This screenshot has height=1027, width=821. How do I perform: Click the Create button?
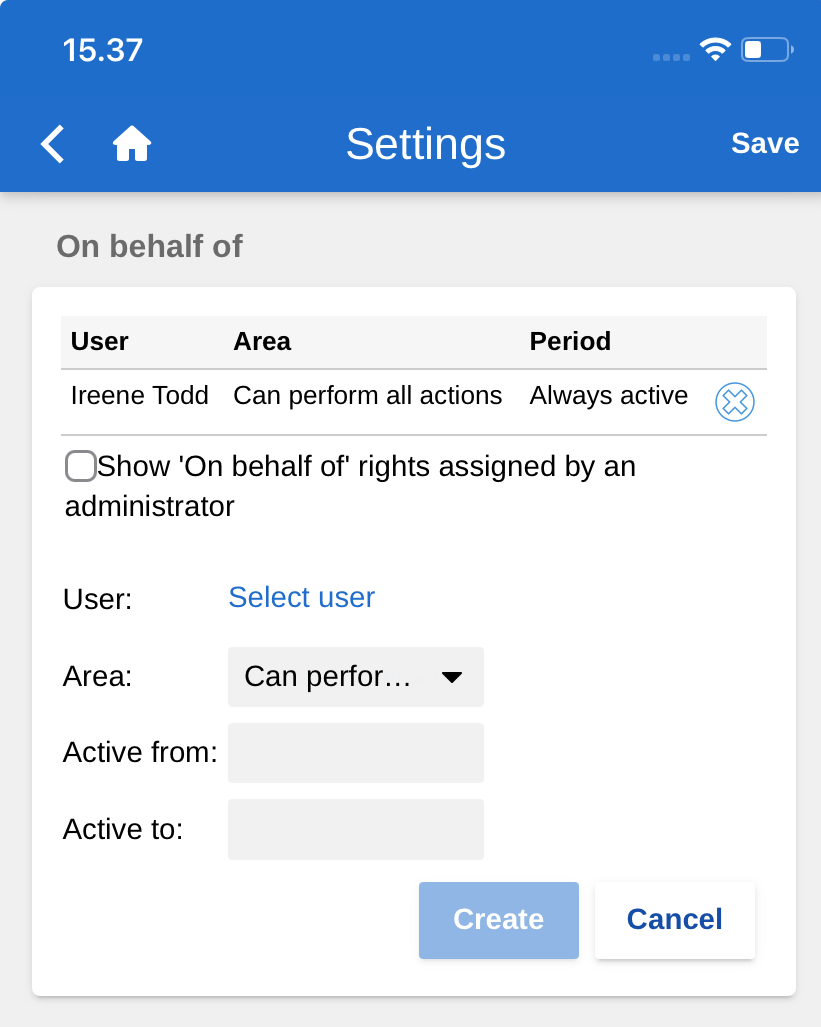coord(498,920)
